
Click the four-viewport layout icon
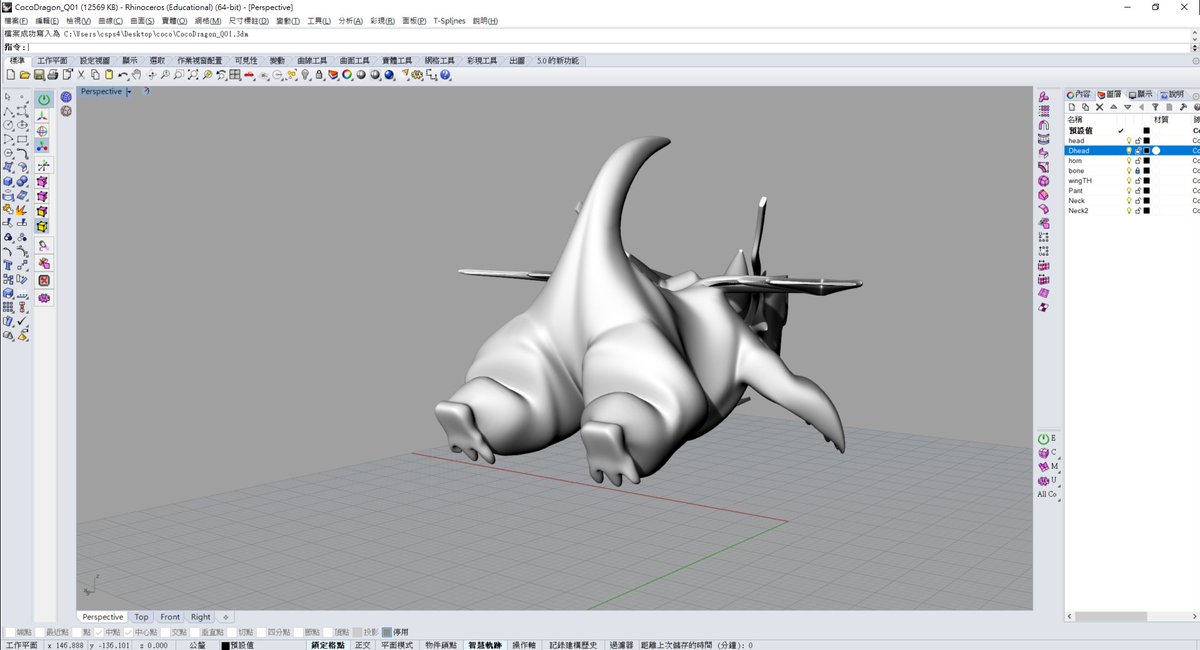coord(234,74)
